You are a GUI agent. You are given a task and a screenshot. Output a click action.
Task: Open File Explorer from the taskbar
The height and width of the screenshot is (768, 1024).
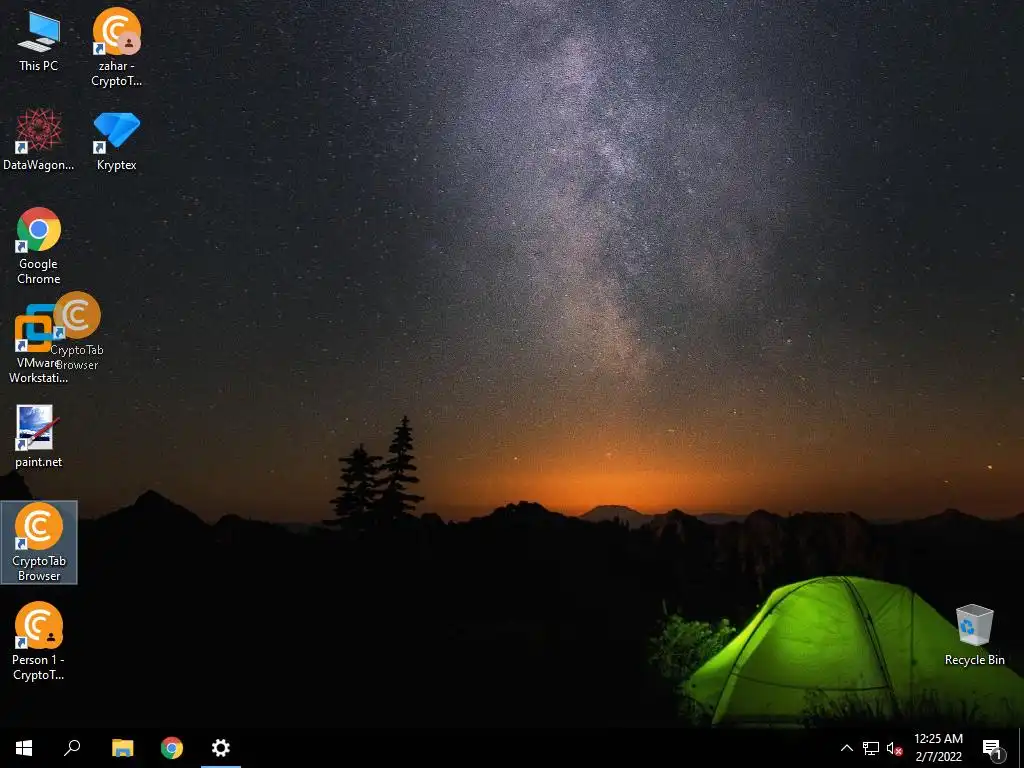[122, 748]
